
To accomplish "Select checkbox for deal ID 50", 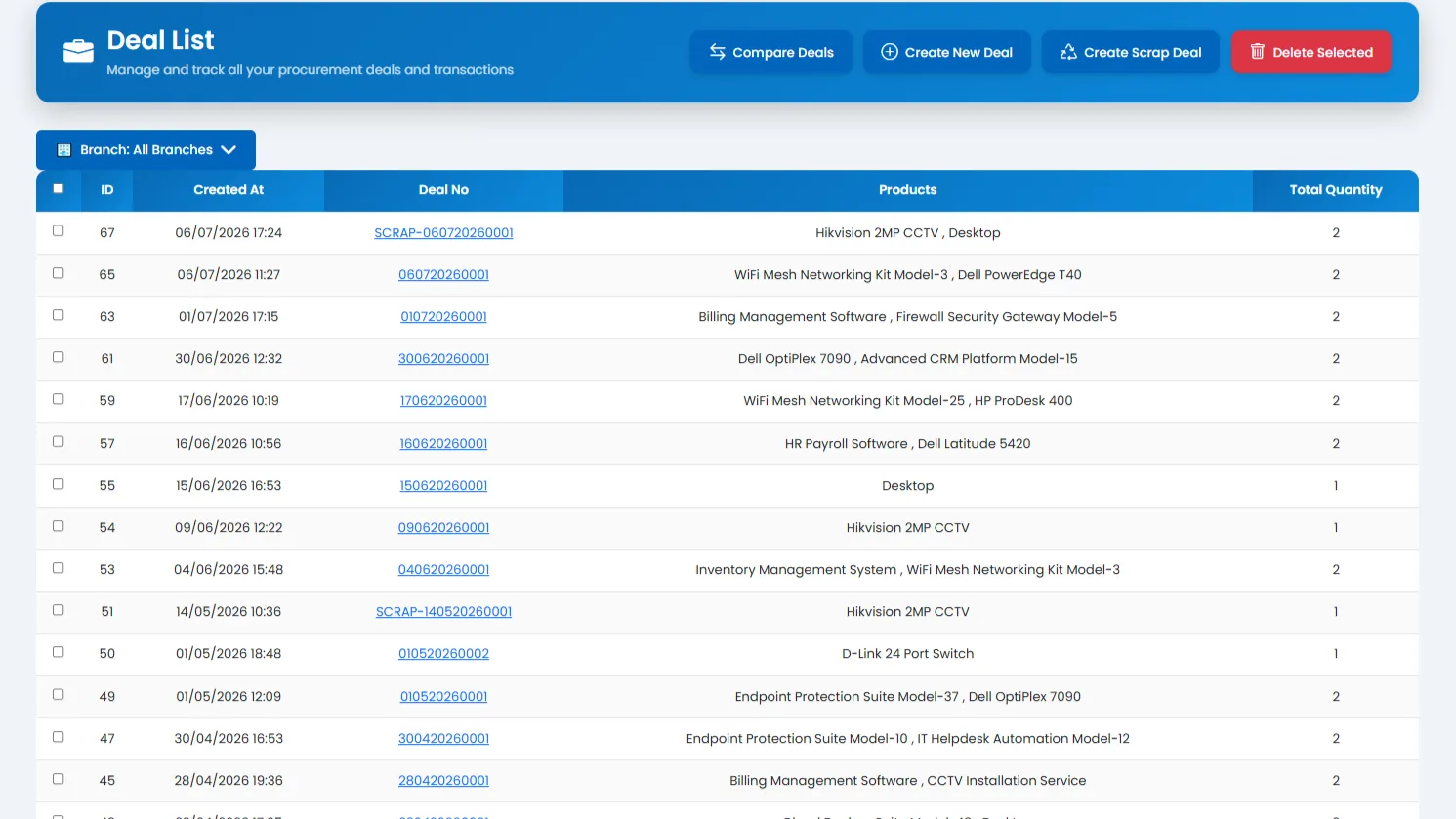I will tap(59, 652).
